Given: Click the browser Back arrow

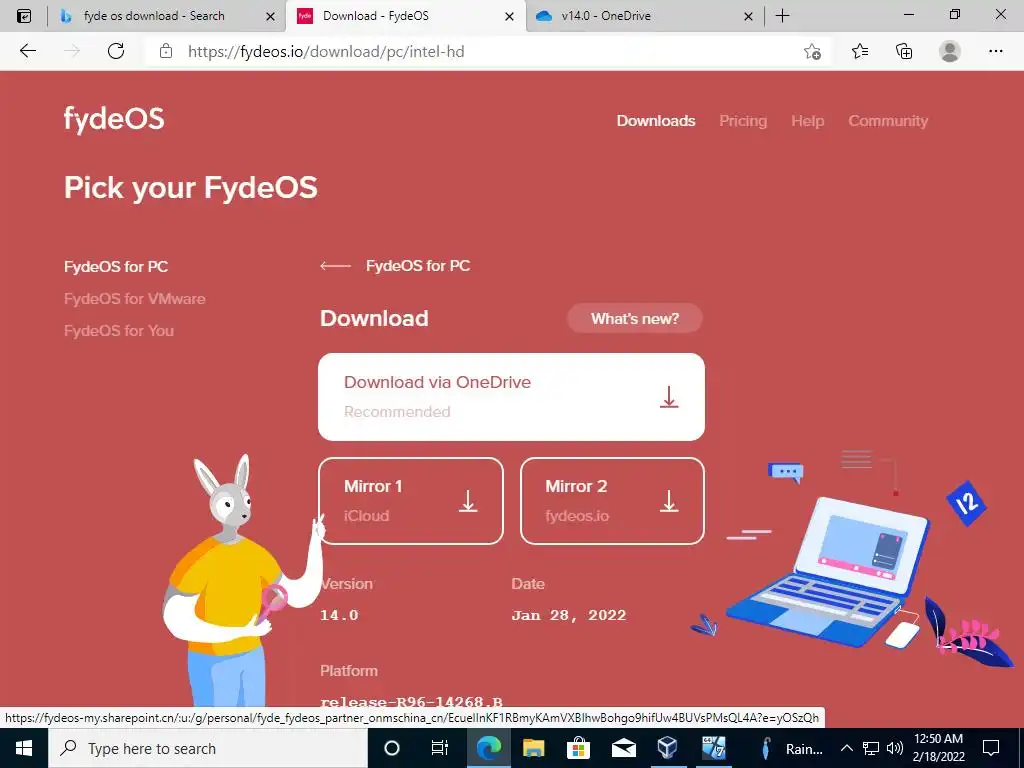Looking at the screenshot, I should coord(27,51).
